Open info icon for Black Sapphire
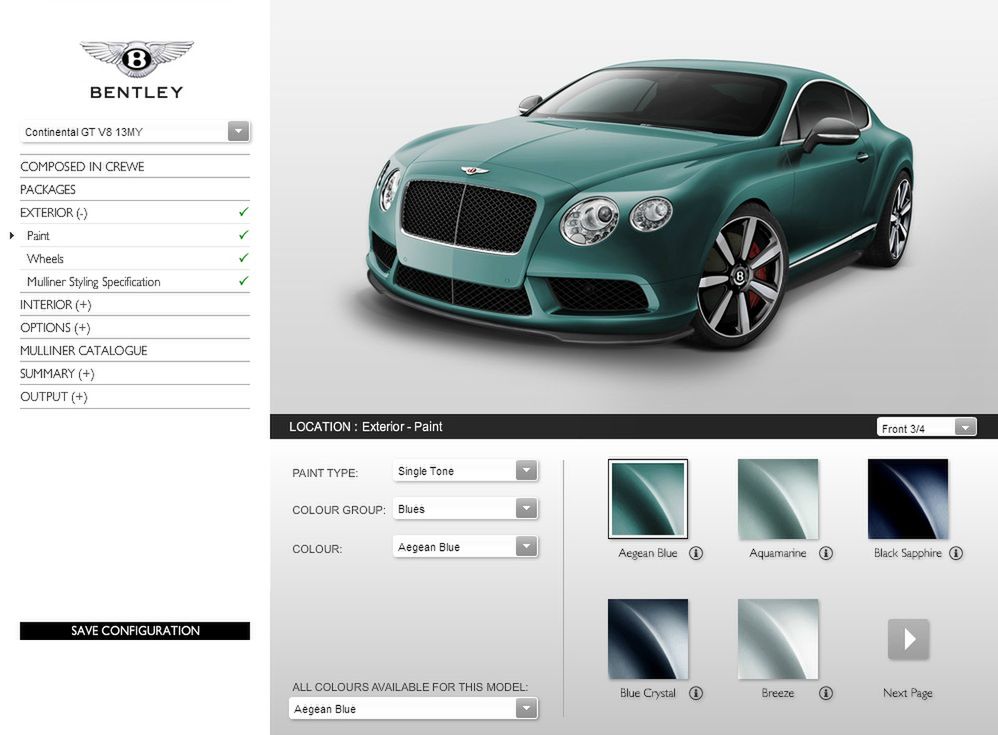The width and height of the screenshot is (998, 735). click(x=956, y=553)
